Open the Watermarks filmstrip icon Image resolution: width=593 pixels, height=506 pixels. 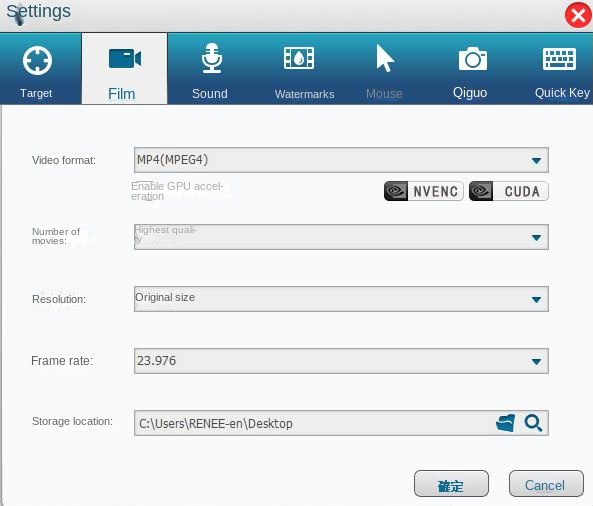299,58
